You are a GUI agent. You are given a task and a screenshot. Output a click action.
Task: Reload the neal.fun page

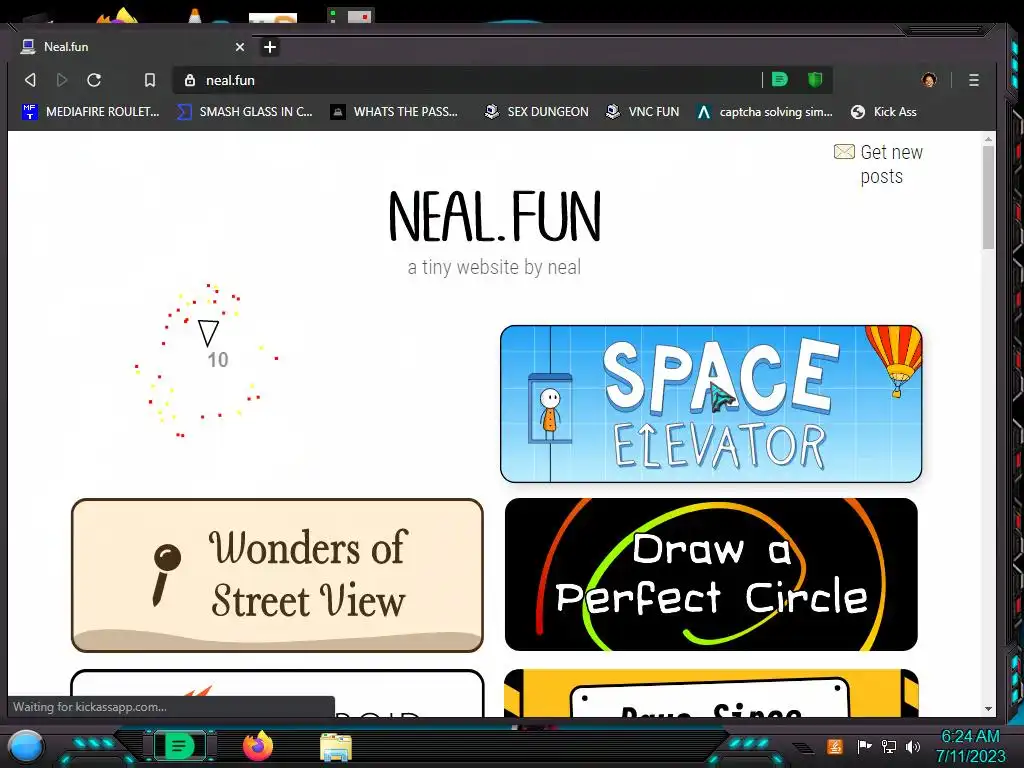click(x=94, y=80)
